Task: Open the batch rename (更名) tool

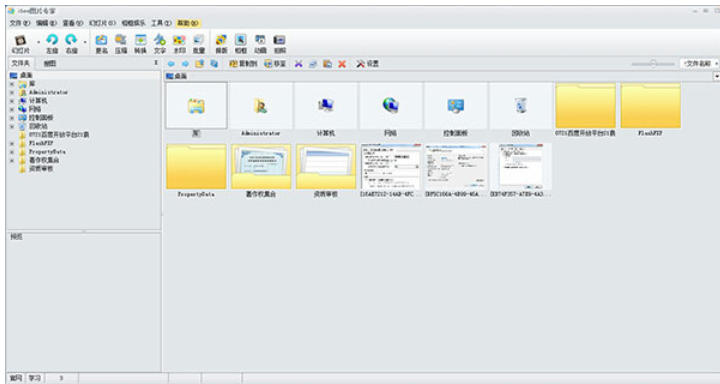Action: tap(101, 44)
